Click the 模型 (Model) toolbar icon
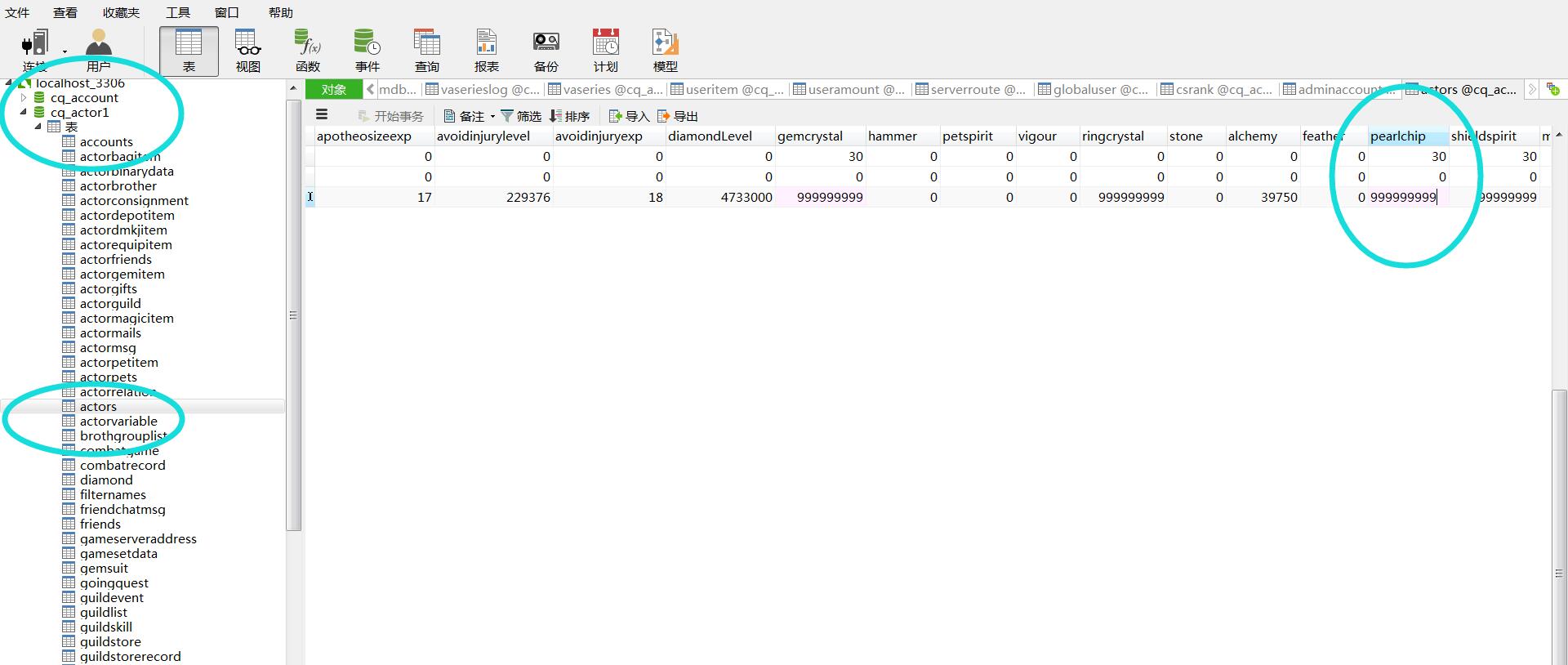Screen dimensions: 1568x665 pos(665,50)
